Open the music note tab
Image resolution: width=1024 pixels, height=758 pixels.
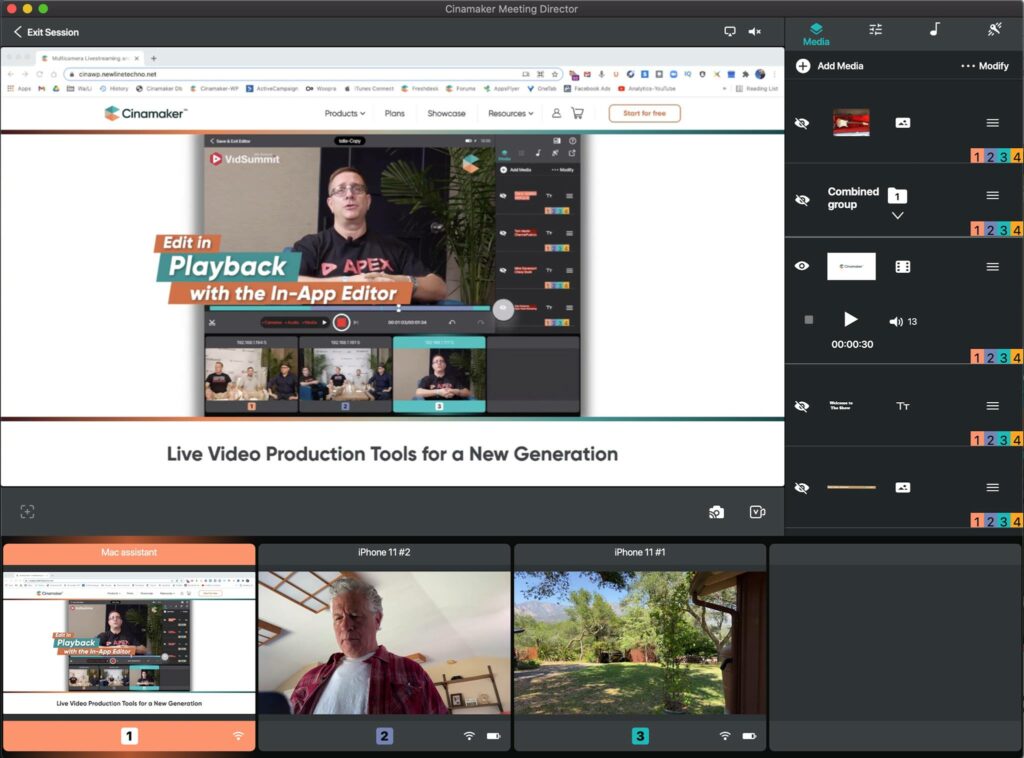pyautogui.click(x=935, y=29)
